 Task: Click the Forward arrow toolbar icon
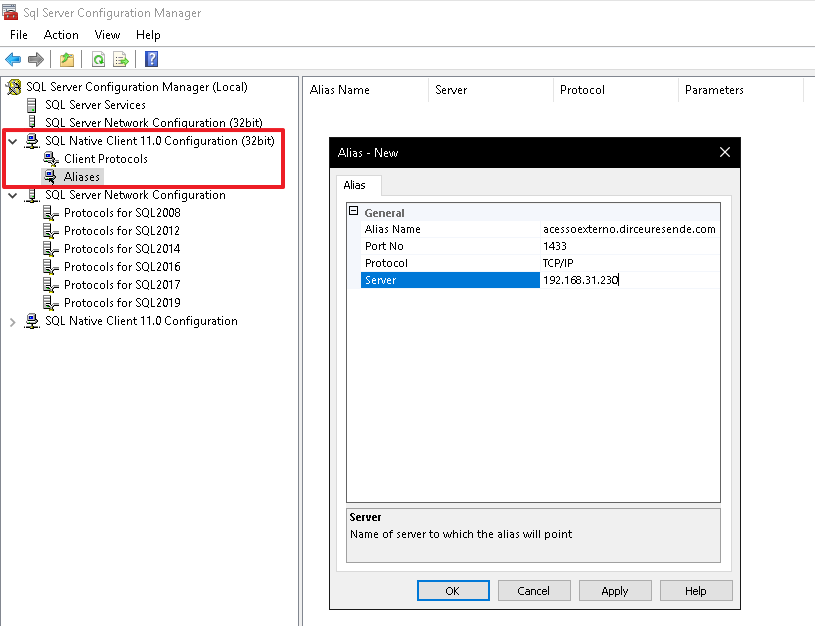[36, 59]
